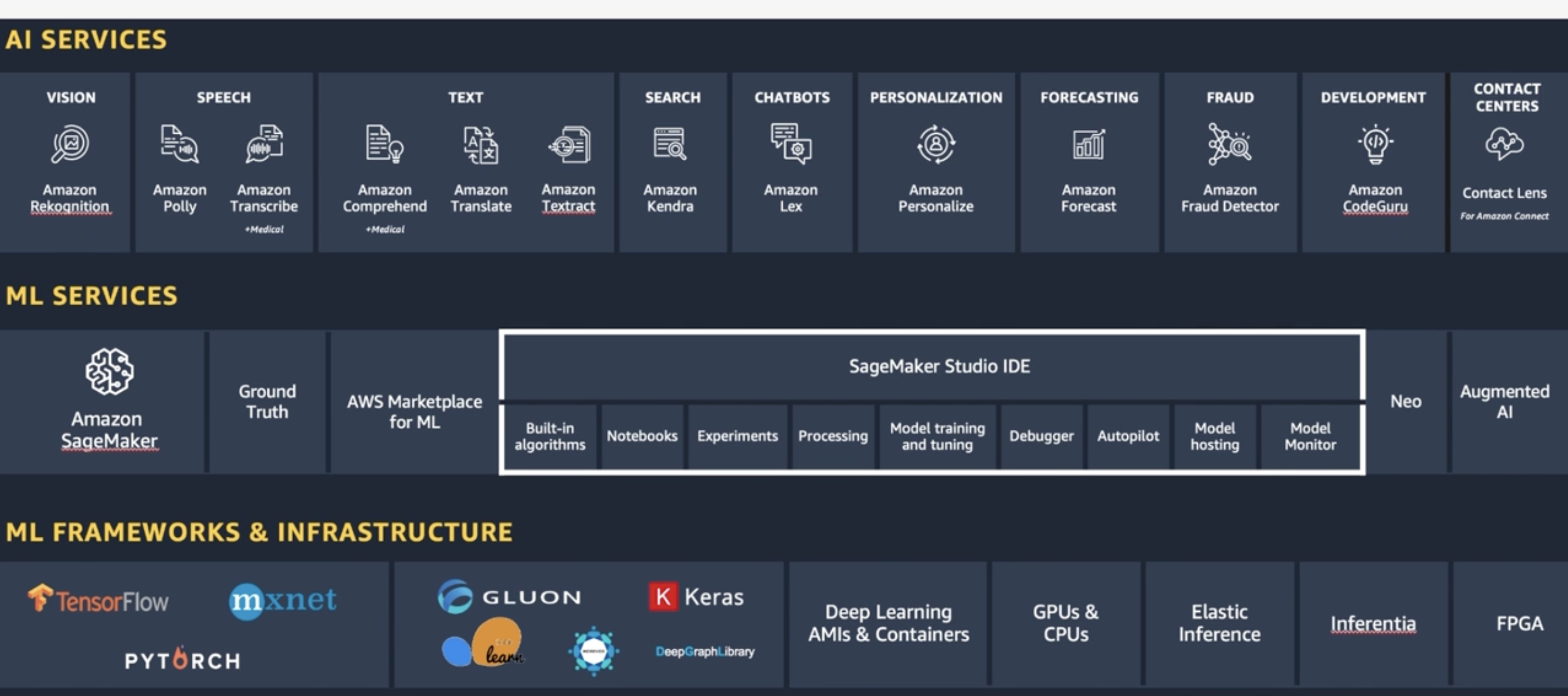Click the Amazon Fraud Detector icon
The width and height of the screenshot is (1568, 696).
point(1230,144)
